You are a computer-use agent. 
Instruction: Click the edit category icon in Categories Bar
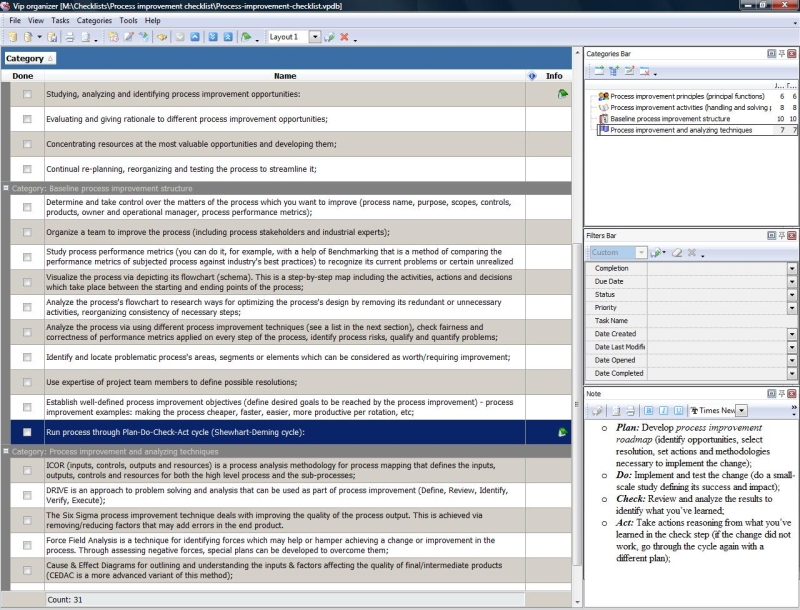coord(629,71)
